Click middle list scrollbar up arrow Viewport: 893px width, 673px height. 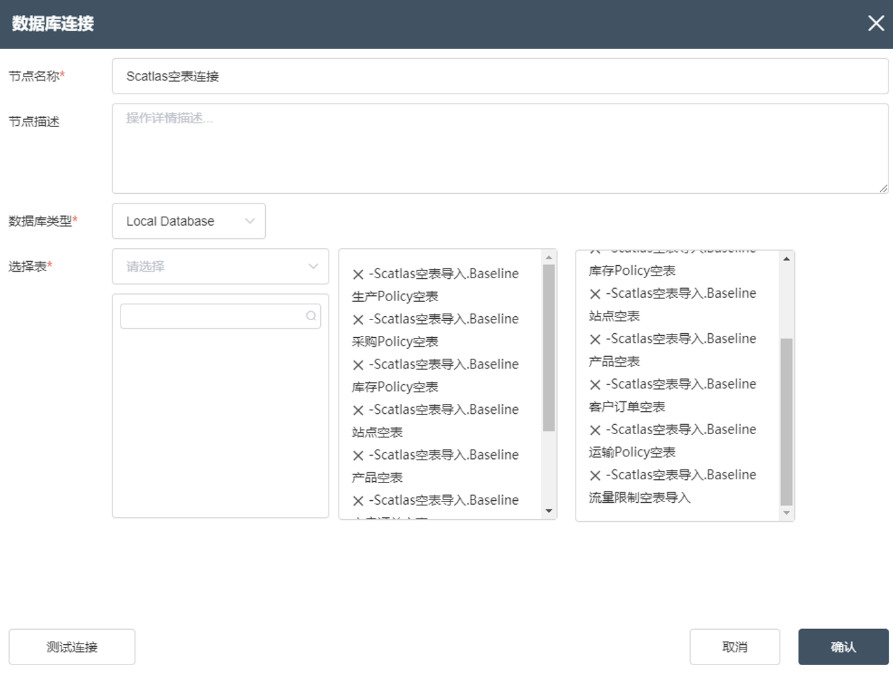(x=549, y=258)
